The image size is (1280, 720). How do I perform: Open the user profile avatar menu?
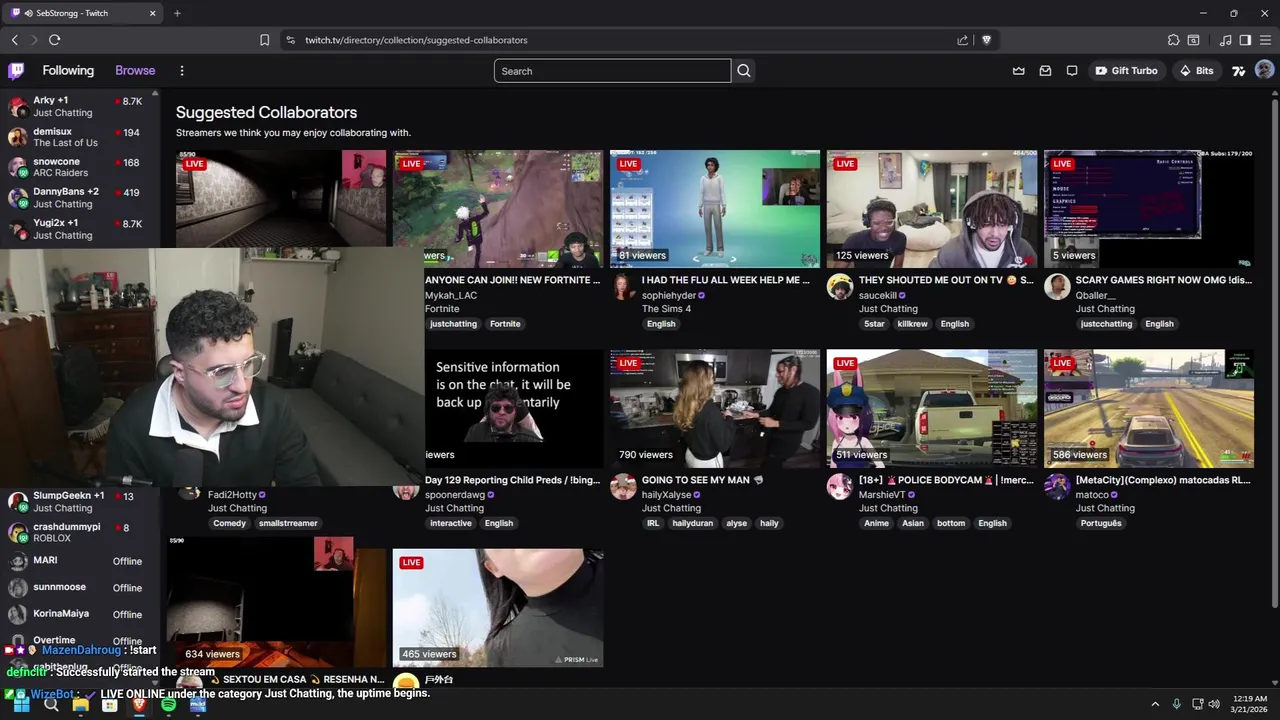pyautogui.click(x=1264, y=70)
